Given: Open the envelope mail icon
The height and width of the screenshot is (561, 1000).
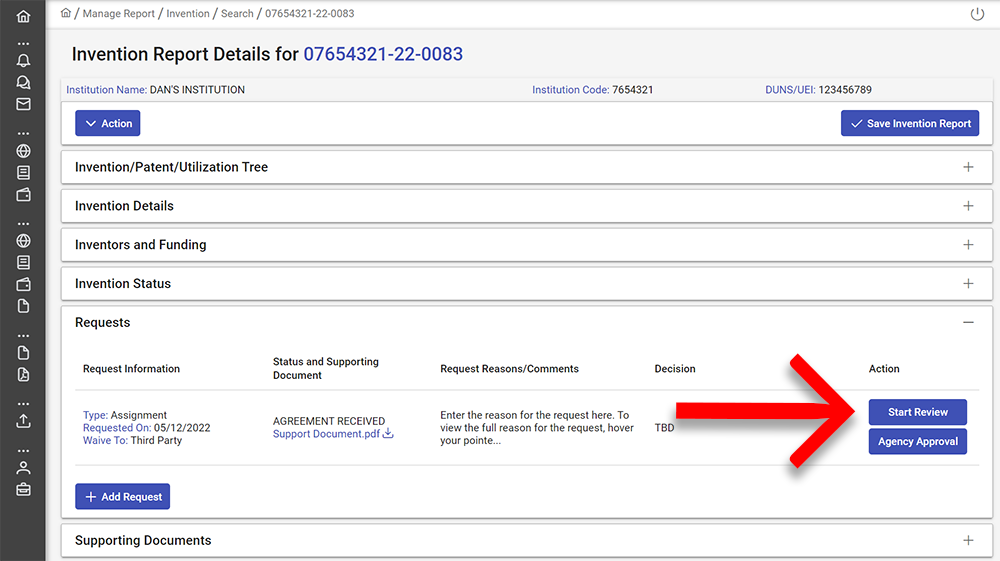Looking at the screenshot, I should (23, 104).
